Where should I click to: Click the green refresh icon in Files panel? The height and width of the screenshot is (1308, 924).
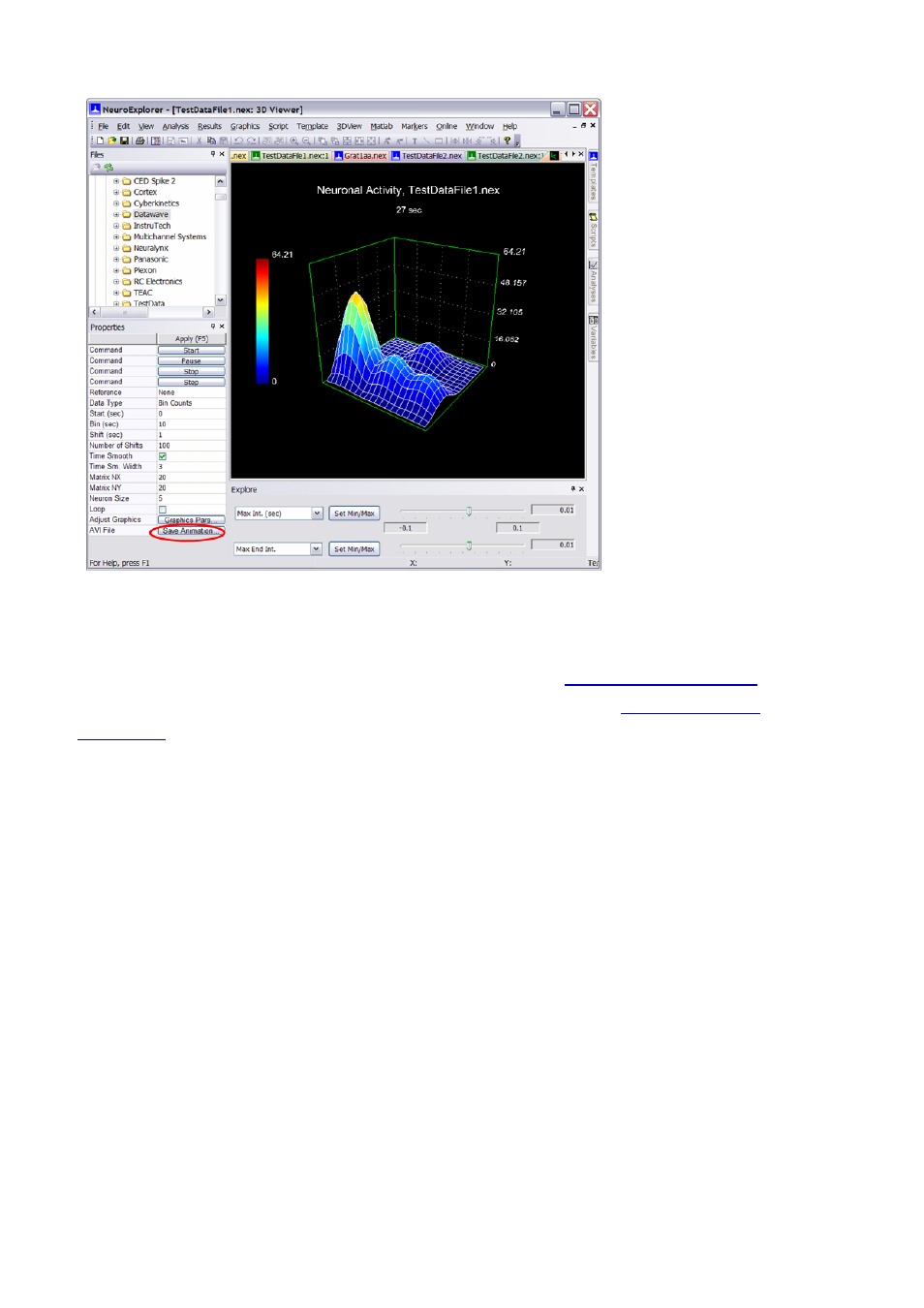(x=108, y=168)
